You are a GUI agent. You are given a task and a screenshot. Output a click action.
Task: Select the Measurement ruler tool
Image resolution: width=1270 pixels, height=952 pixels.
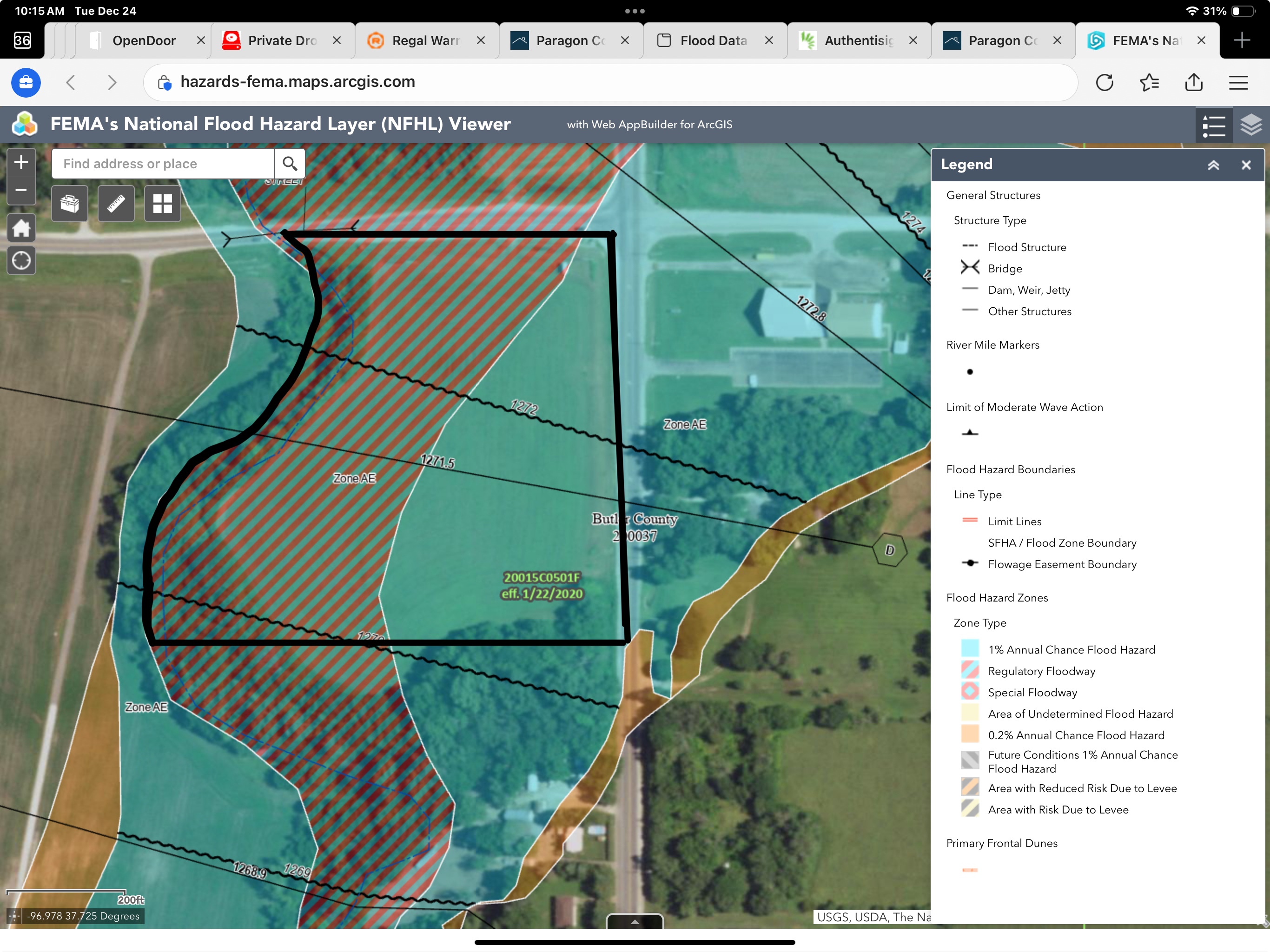coord(116,204)
